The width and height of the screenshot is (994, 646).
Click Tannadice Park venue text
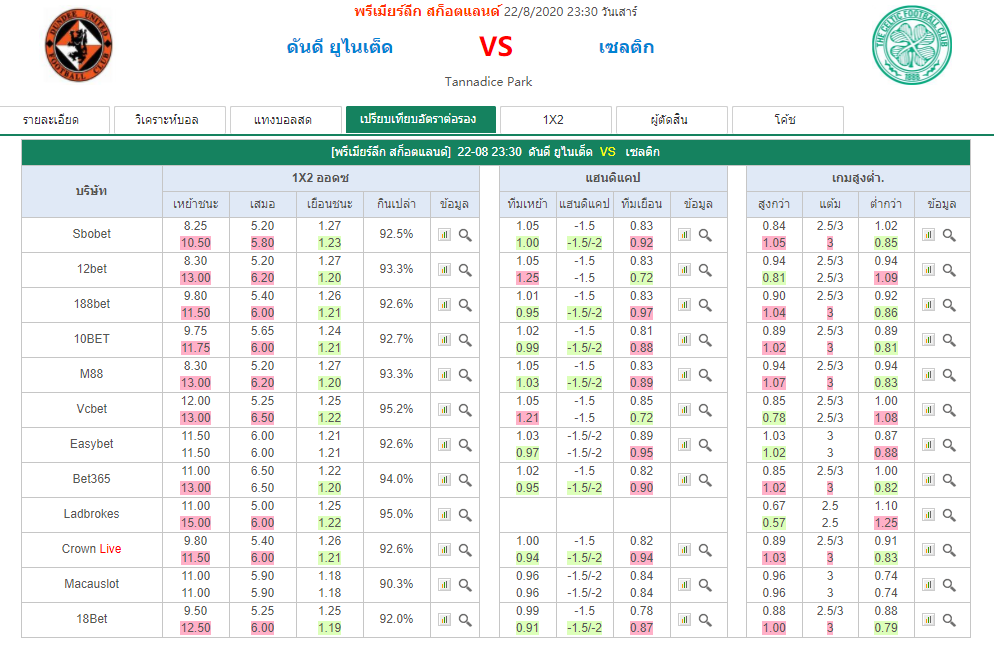[488, 82]
